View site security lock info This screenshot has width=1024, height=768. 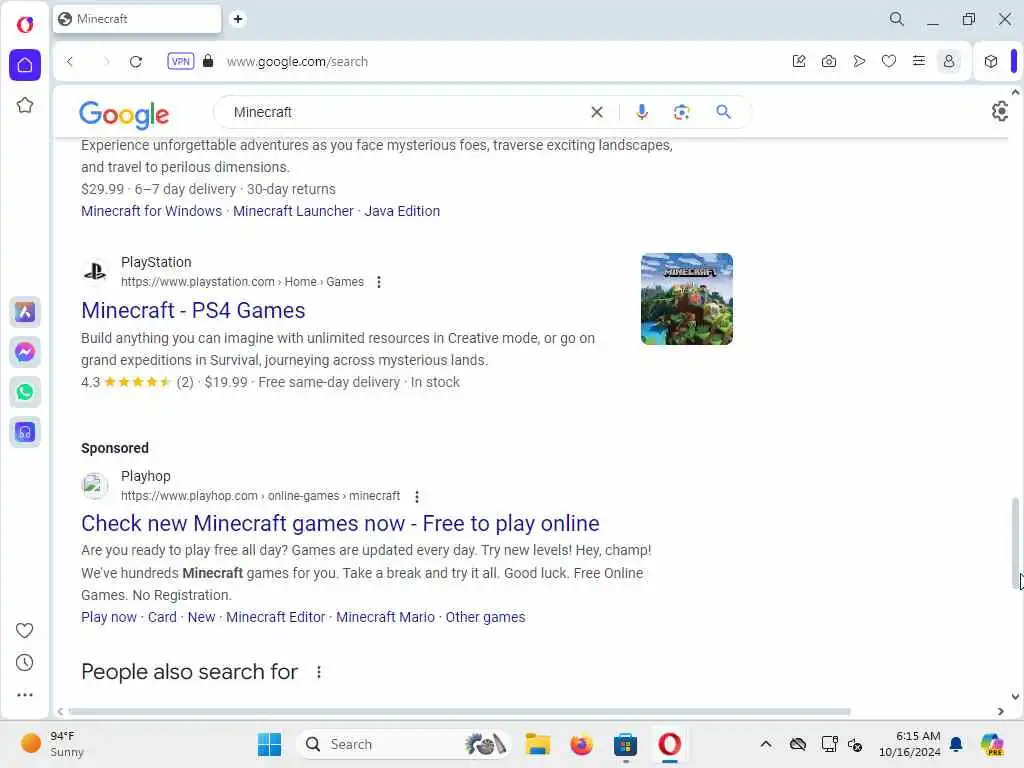pyautogui.click(x=208, y=61)
